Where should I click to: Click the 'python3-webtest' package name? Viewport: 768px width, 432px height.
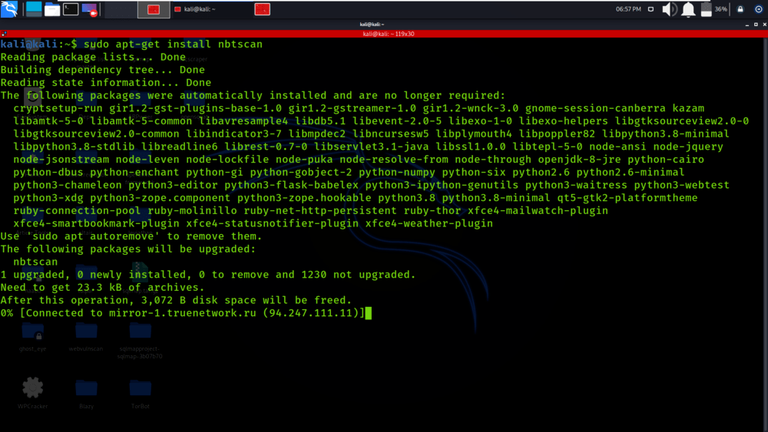click(x=681, y=185)
